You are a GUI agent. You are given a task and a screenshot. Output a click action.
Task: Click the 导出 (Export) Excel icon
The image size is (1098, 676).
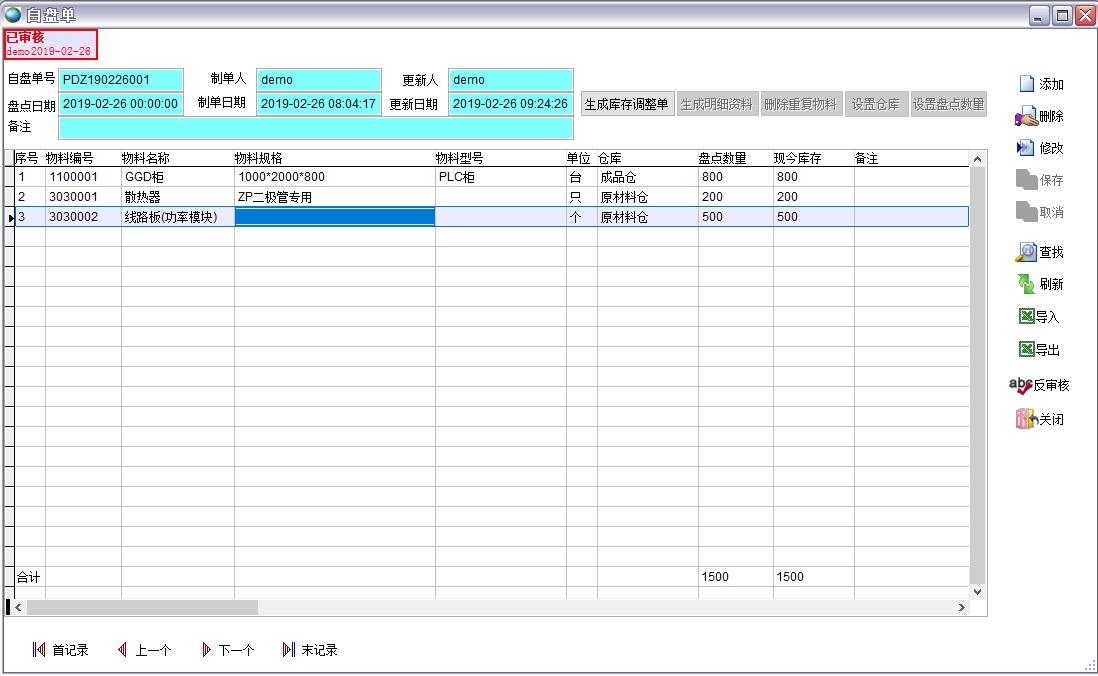pyautogui.click(x=1027, y=350)
